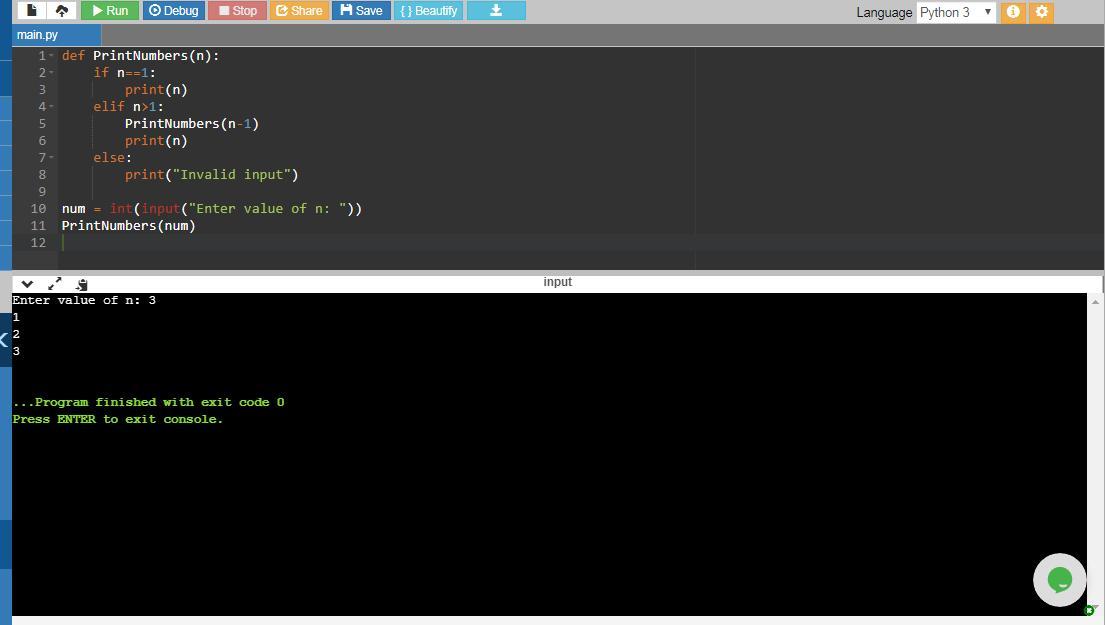1105x625 pixels.
Task: Open the Language dropdown showing Python 3
Action: coord(956,12)
